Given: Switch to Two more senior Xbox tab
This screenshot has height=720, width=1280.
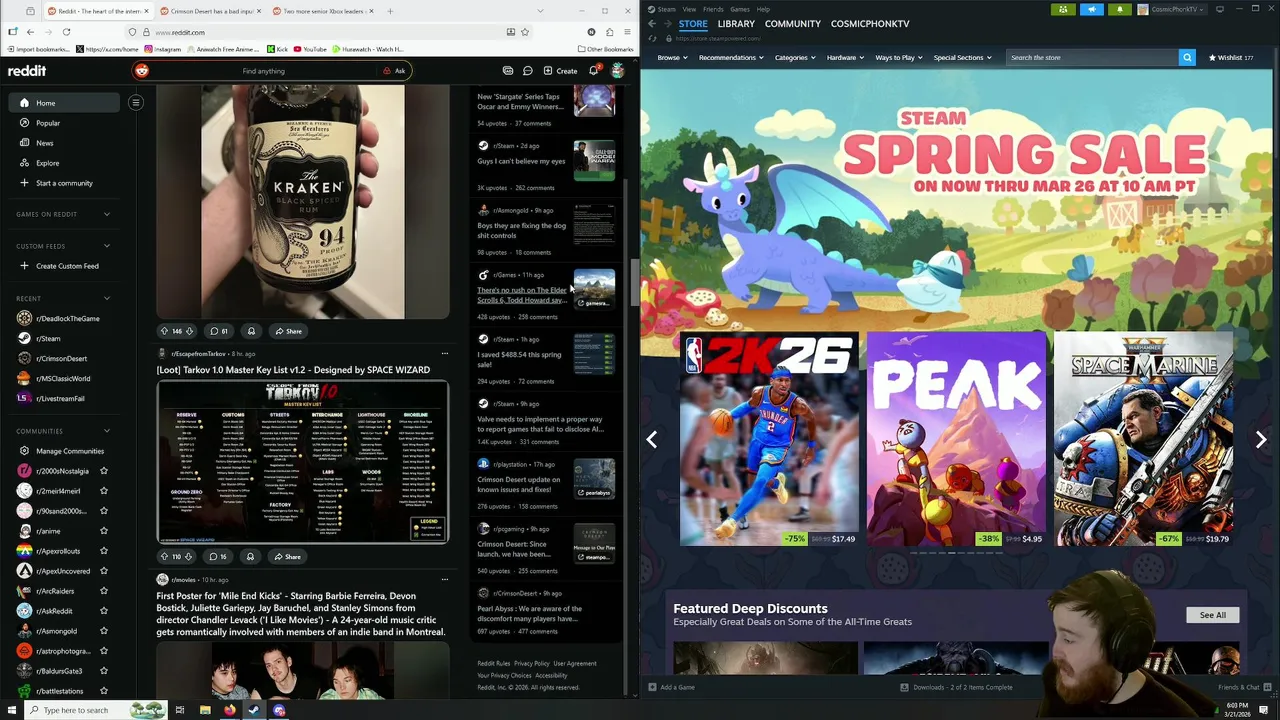Looking at the screenshot, I should (324, 11).
